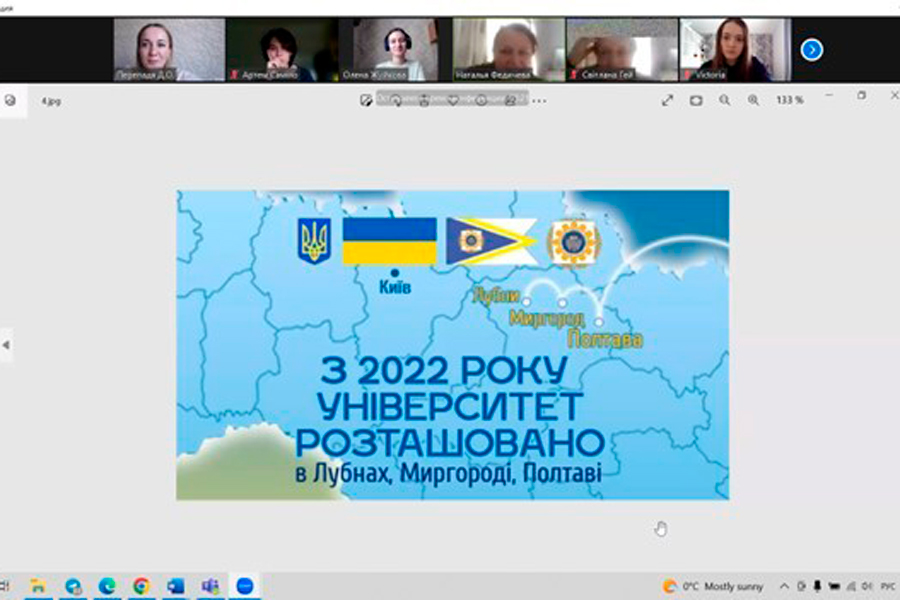Open File Explorer from the taskbar
This screenshot has width=900, height=600.
click(38, 586)
